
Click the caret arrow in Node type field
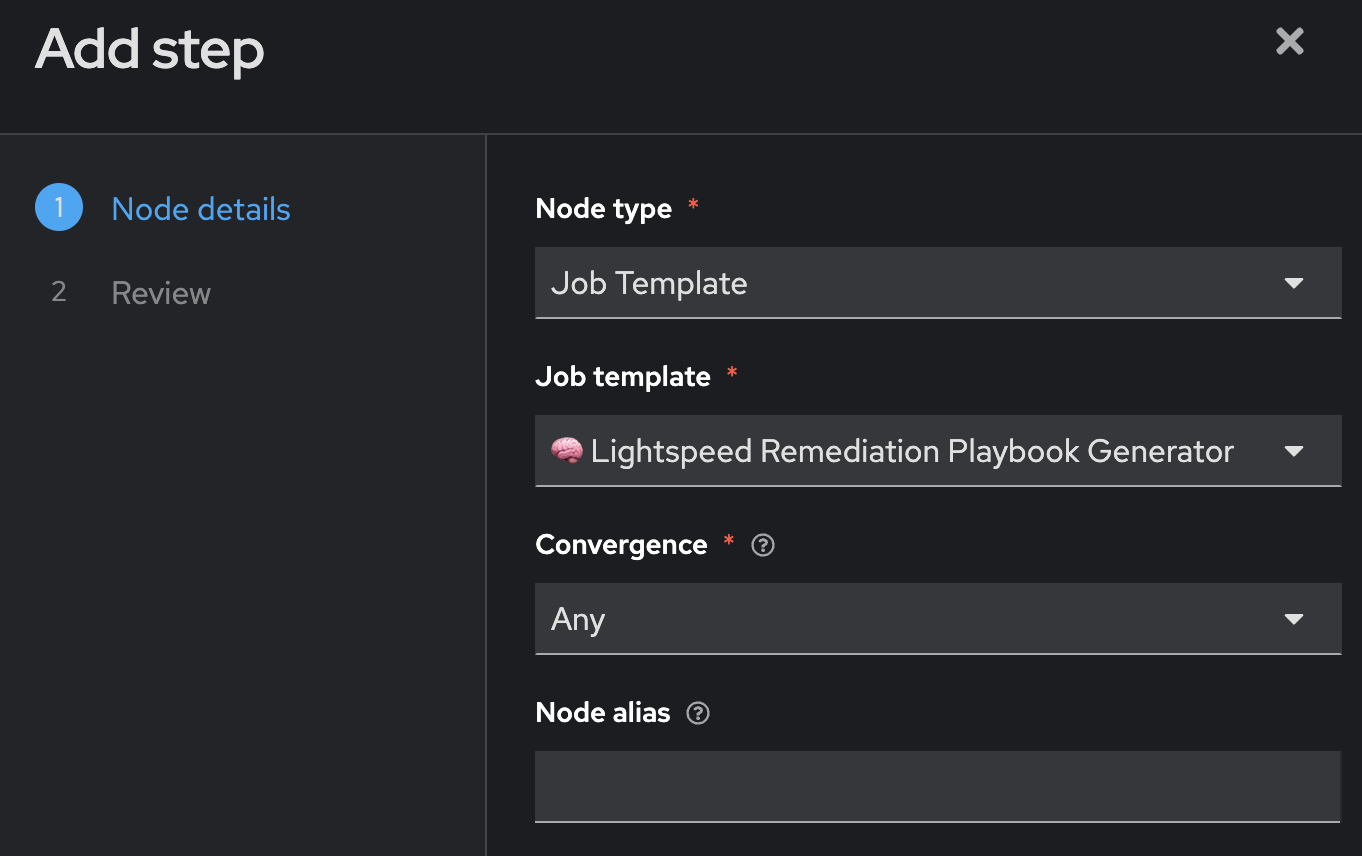click(1293, 283)
